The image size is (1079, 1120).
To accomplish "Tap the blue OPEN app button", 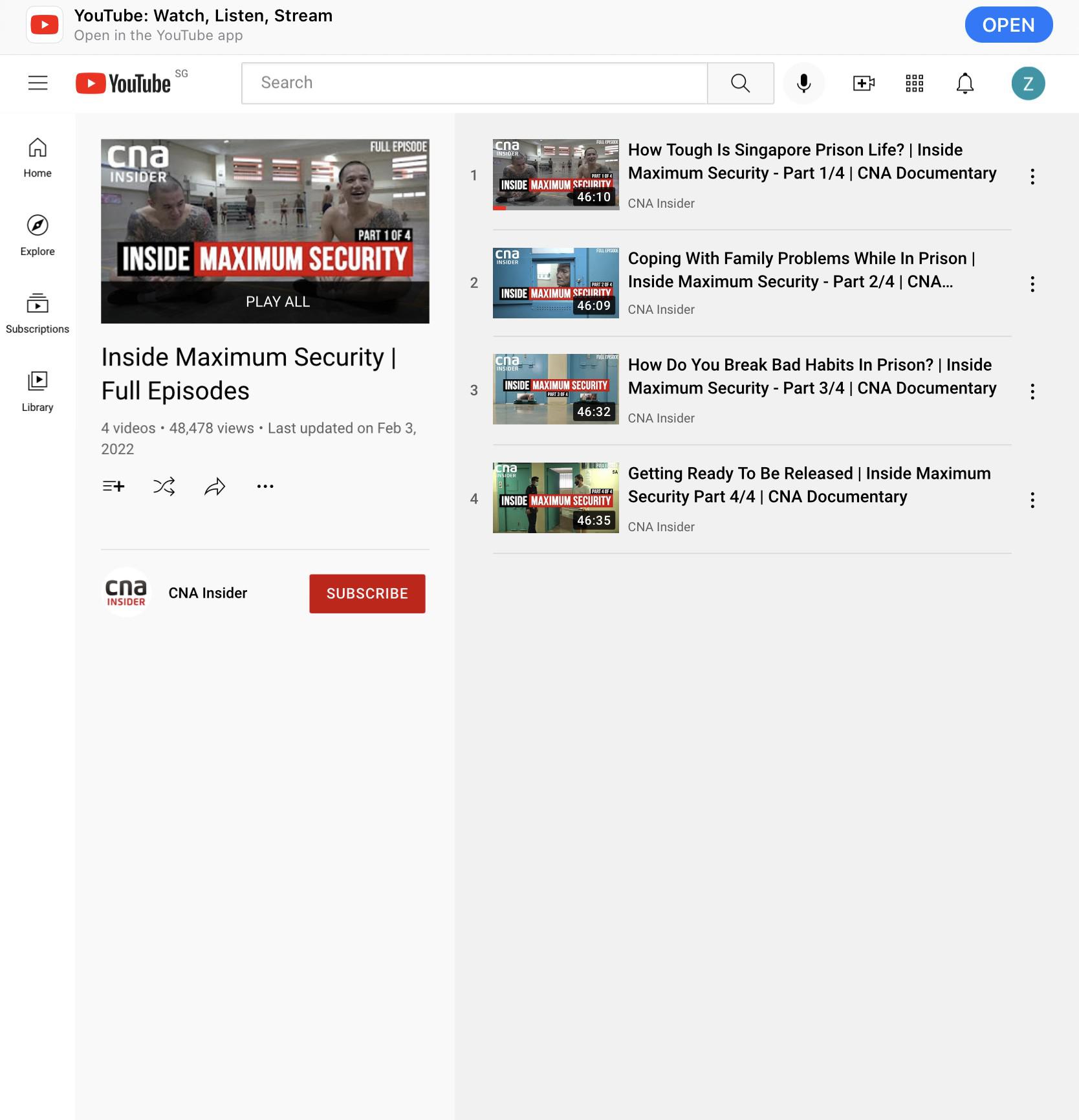I will (x=1008, y=25).
